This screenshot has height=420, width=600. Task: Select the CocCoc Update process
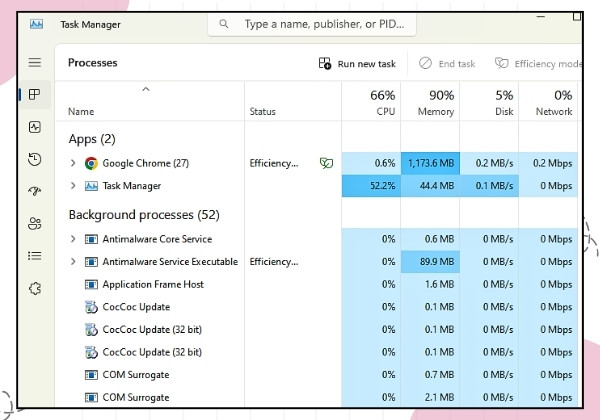pos(136,307)
